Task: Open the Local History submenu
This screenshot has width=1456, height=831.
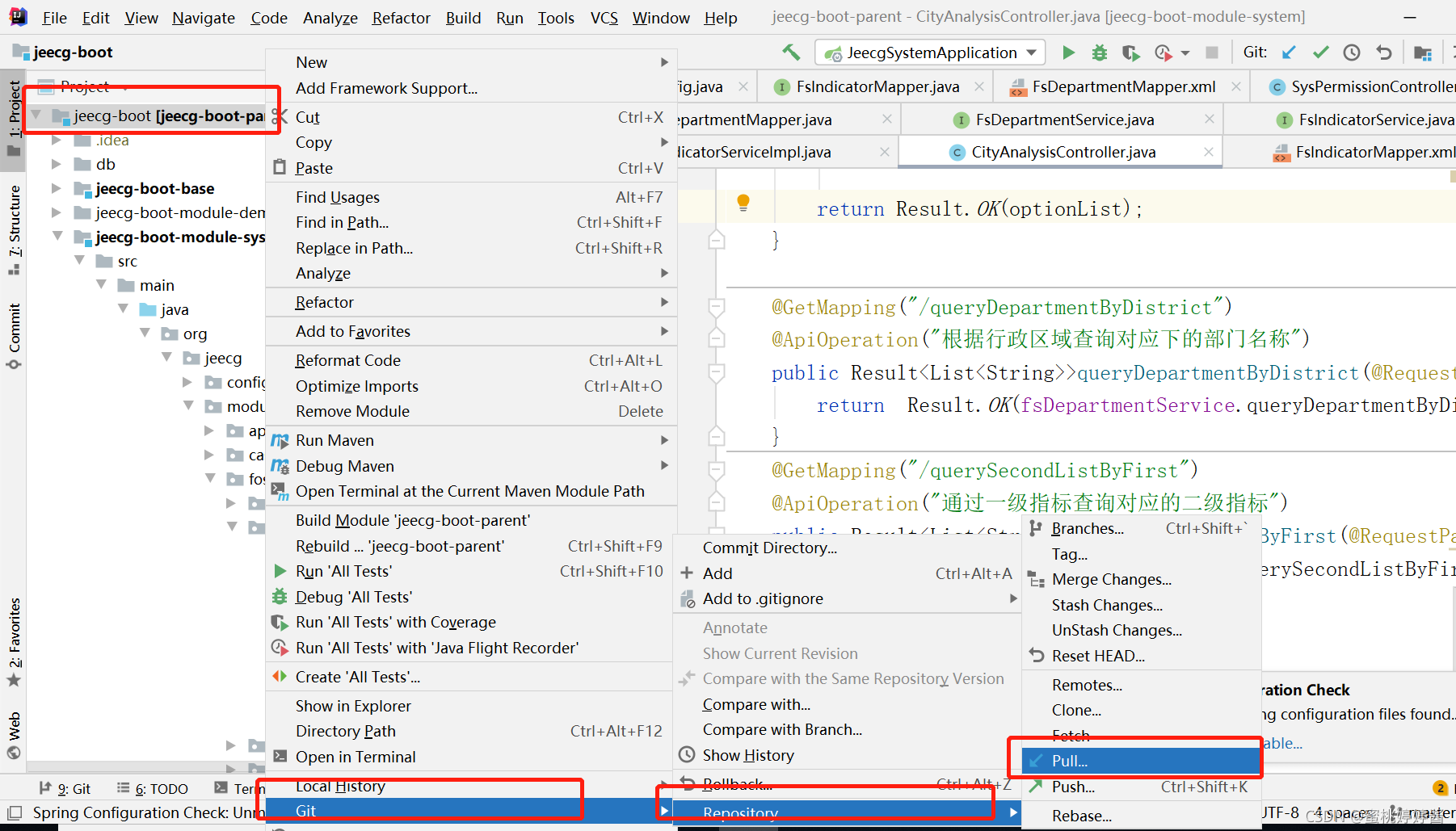Action: [x=470, y=786]
